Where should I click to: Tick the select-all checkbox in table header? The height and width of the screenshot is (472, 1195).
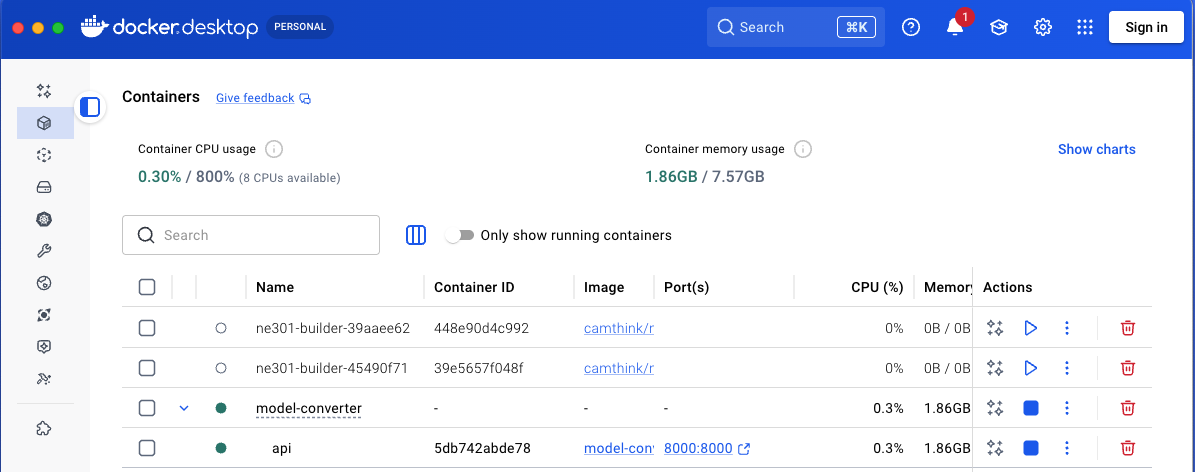(x=147, y=287)
